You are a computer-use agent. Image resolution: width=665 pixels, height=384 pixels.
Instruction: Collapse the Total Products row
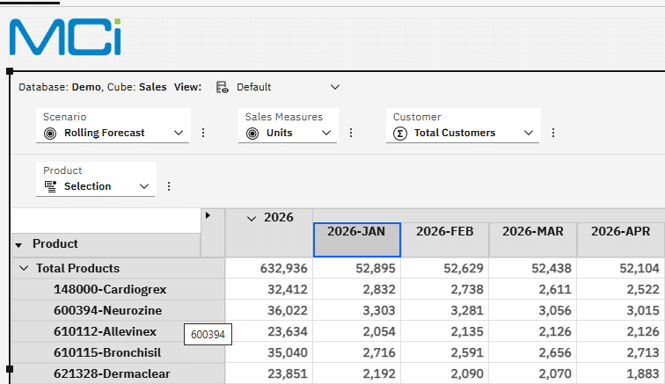click(x=24, y=268)
